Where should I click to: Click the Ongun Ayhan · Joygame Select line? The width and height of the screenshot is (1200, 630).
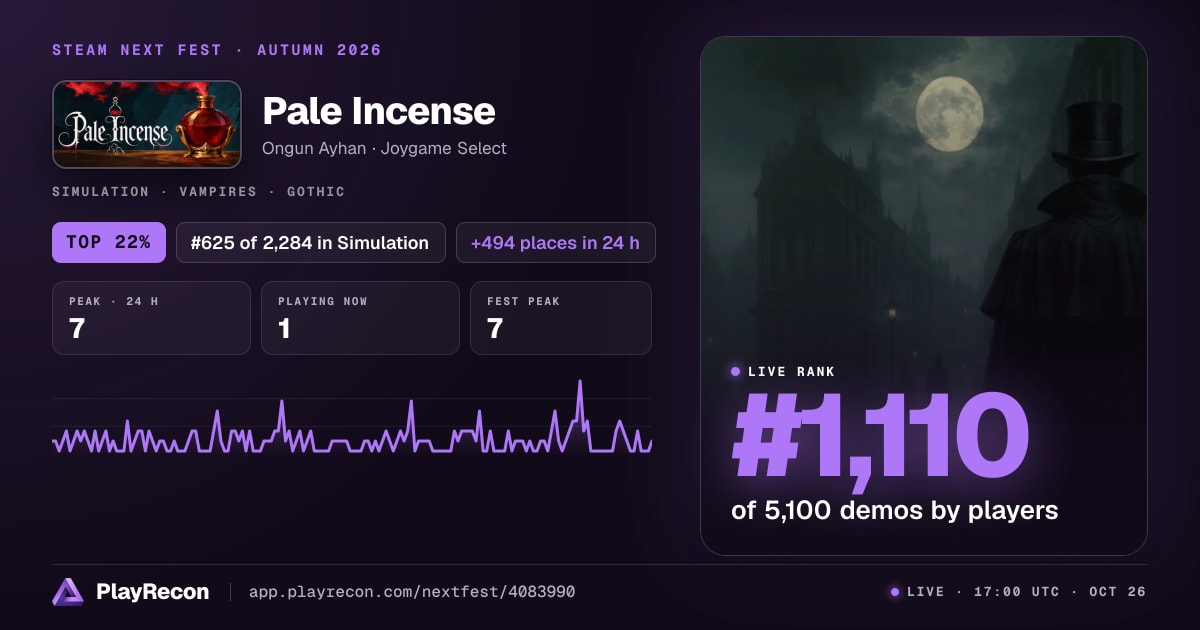click(384, 148)
